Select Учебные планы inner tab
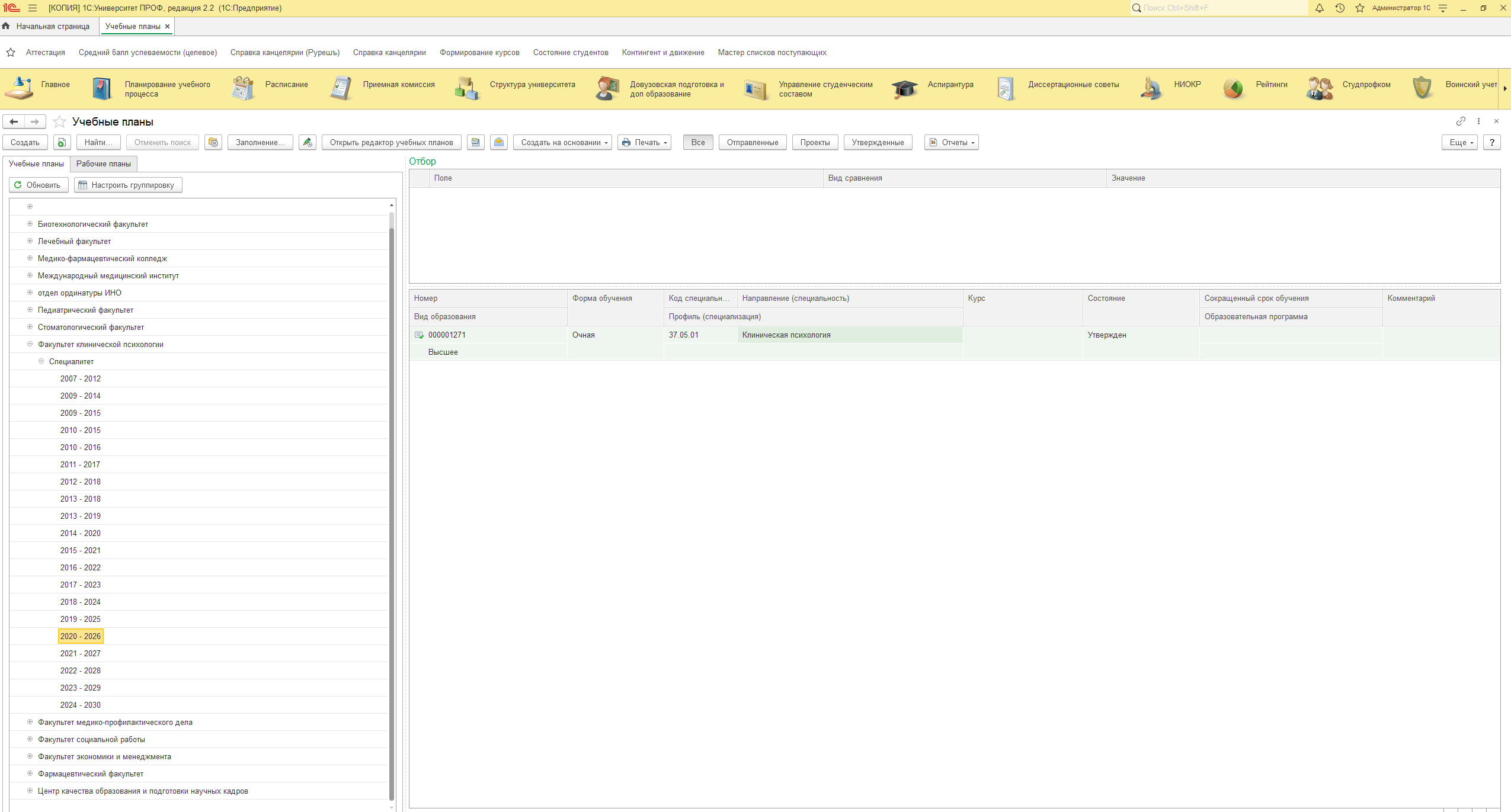Image resolution: width=1511 pixels, height=812 pixels. [36, 163]
